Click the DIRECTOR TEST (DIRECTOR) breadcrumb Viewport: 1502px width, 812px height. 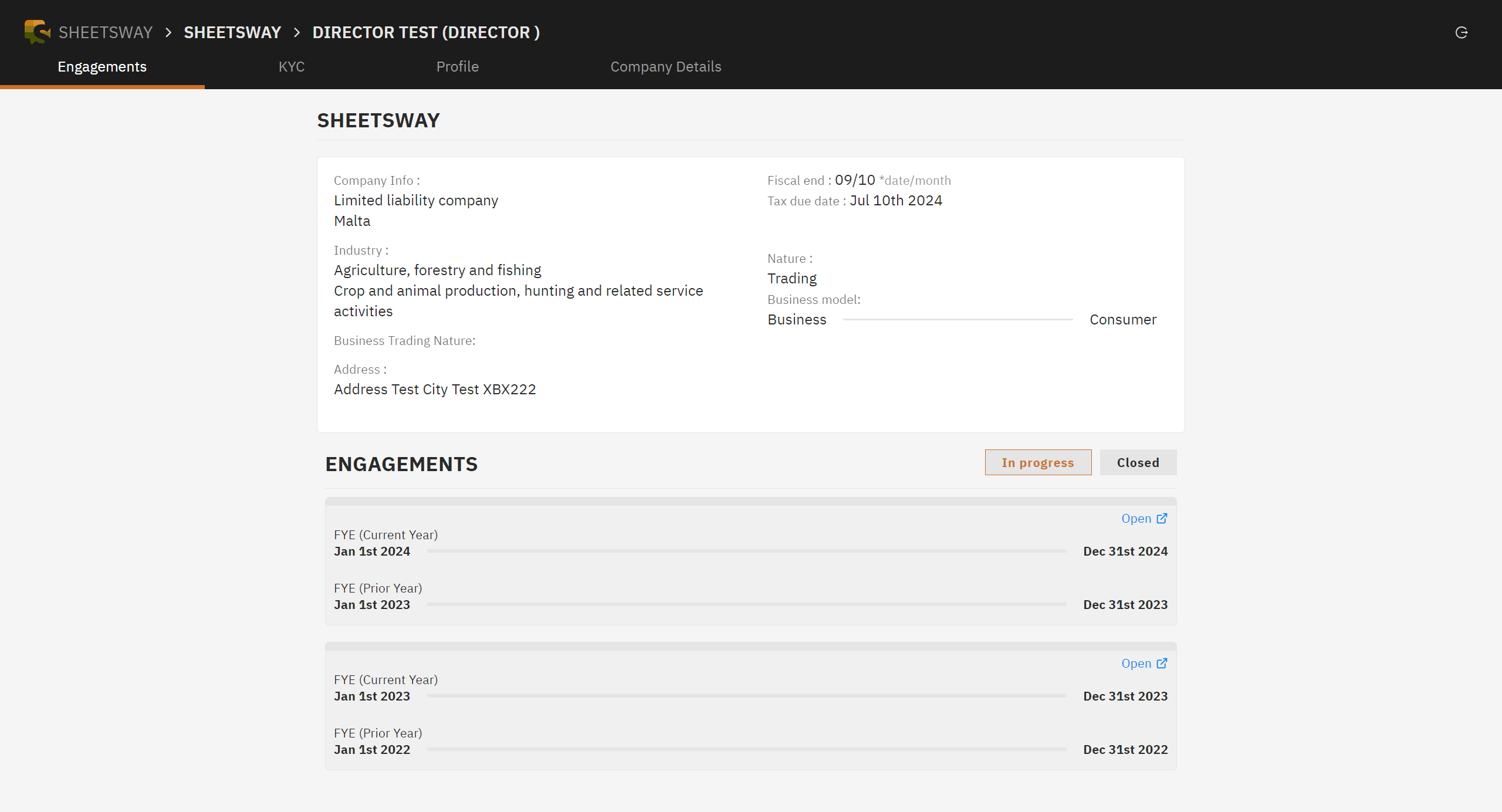click(x=426, y=32)
